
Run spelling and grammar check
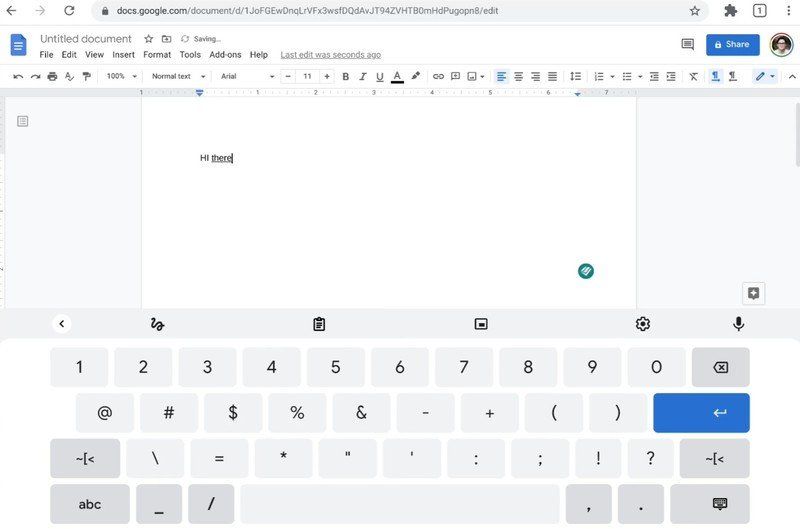pos(69,77)
